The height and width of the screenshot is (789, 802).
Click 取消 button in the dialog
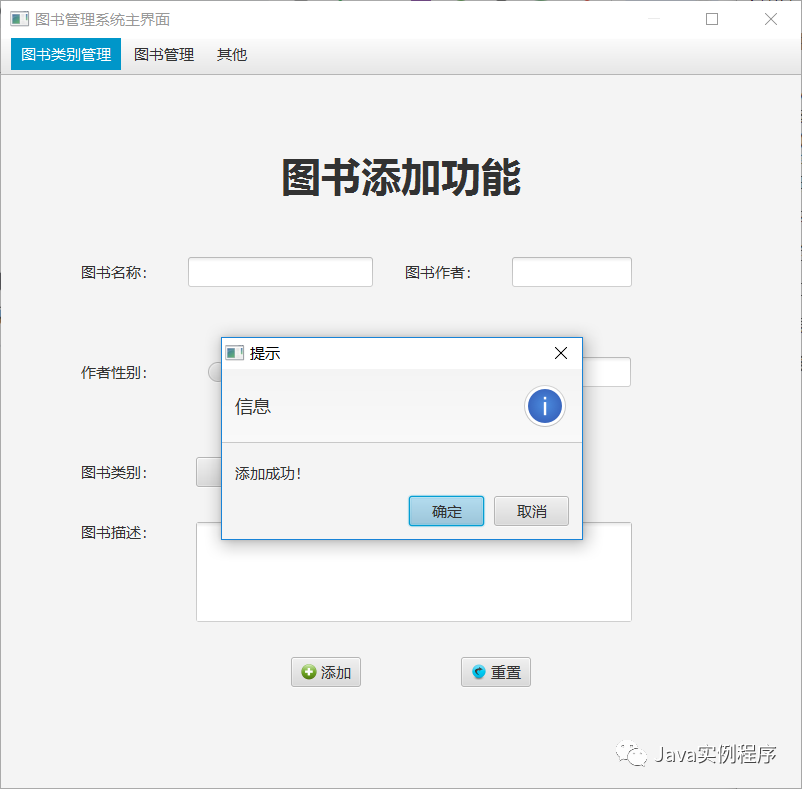pyautogui.click(x=531, y=511)
